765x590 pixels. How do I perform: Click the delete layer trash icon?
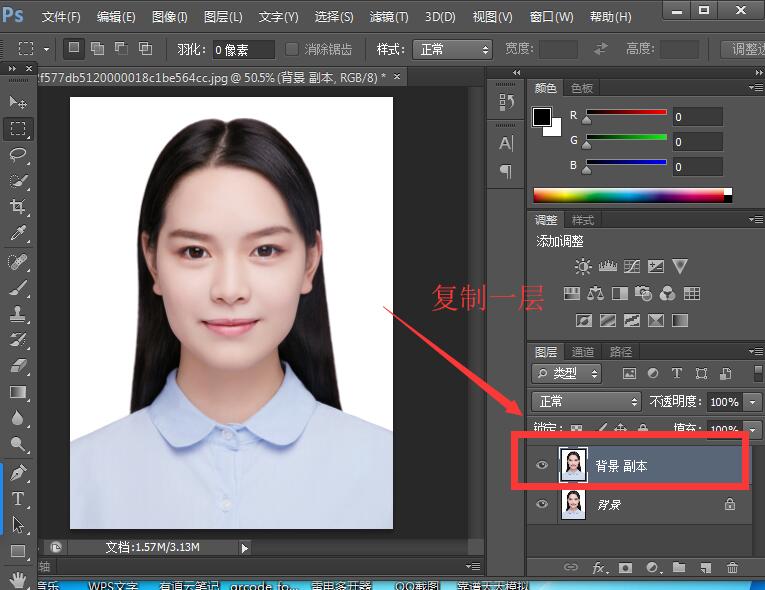(x=732, y=568)
